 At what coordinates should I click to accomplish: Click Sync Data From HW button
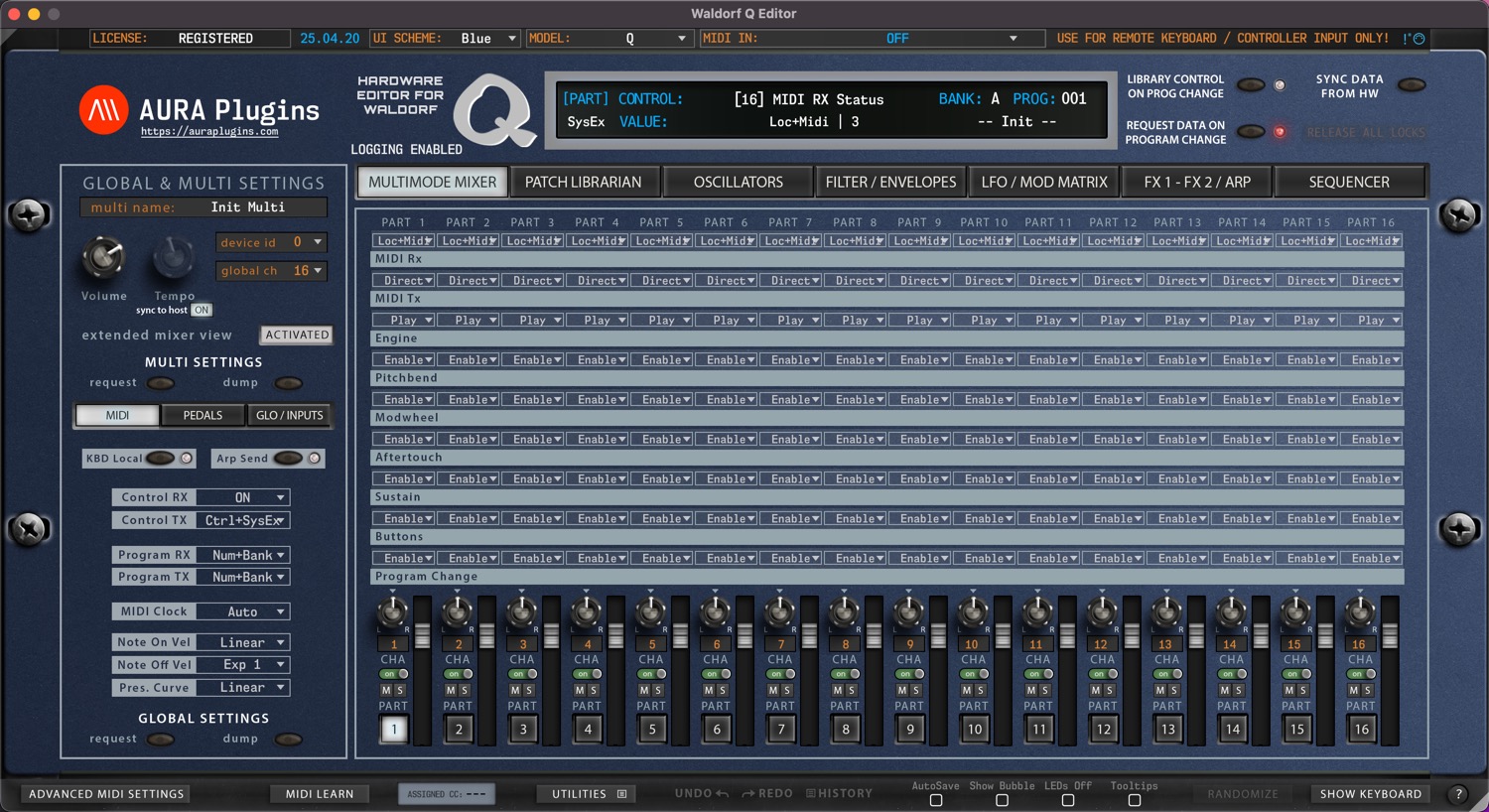click(x=1411, y=85)
